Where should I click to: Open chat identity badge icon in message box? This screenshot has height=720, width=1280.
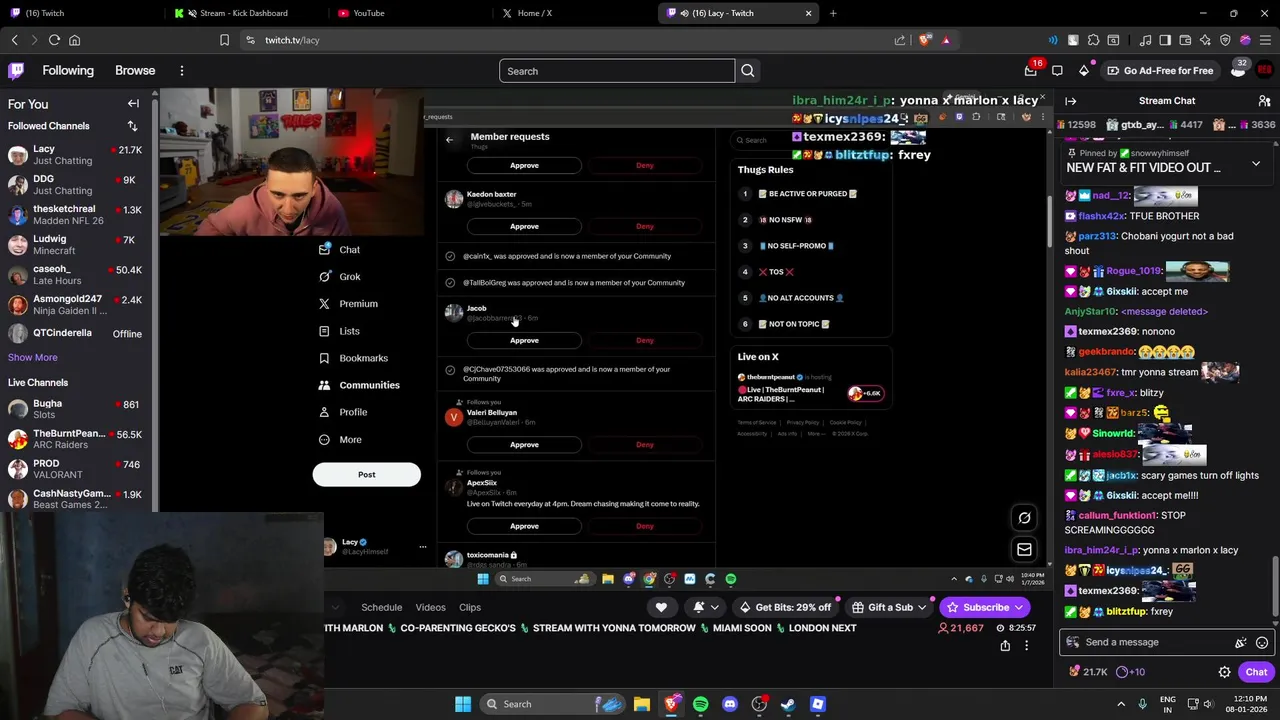coord(1073,642)
